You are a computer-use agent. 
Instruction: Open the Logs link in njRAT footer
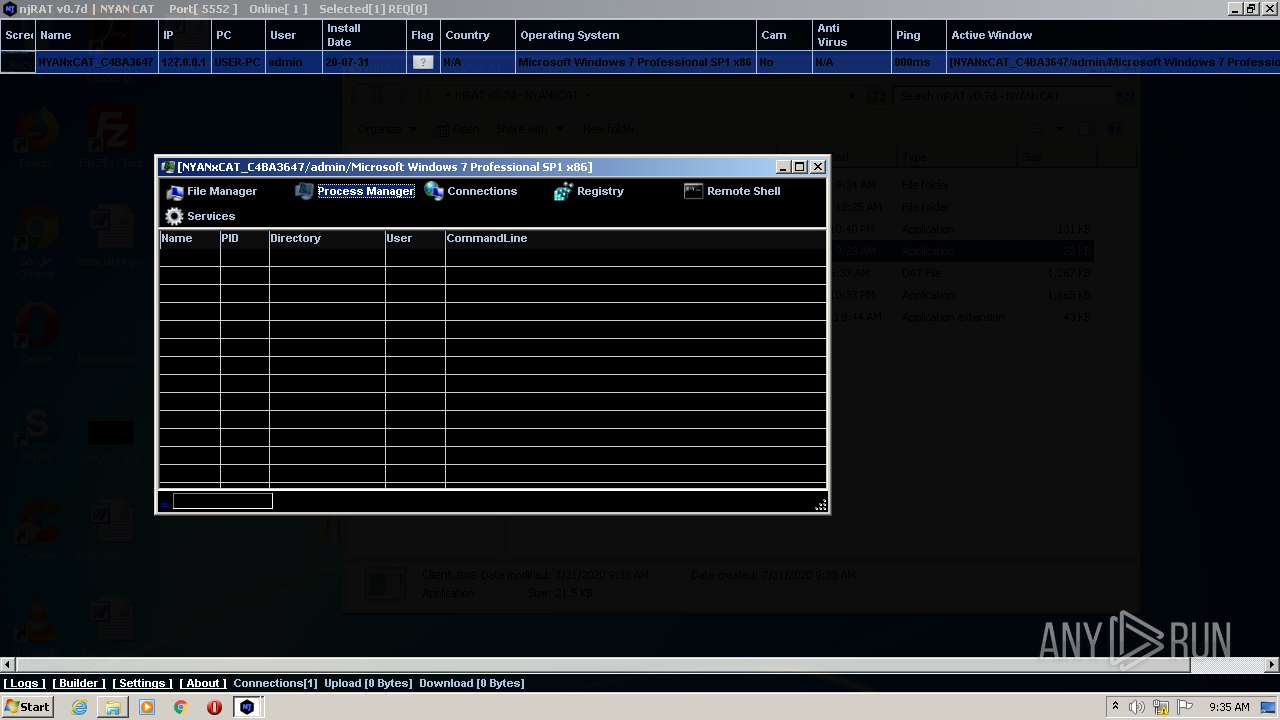24,683
